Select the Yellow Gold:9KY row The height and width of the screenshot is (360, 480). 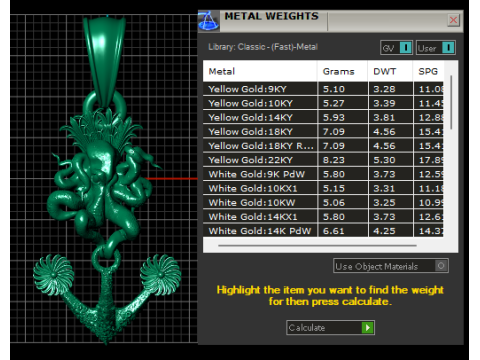tap(323, 89)
